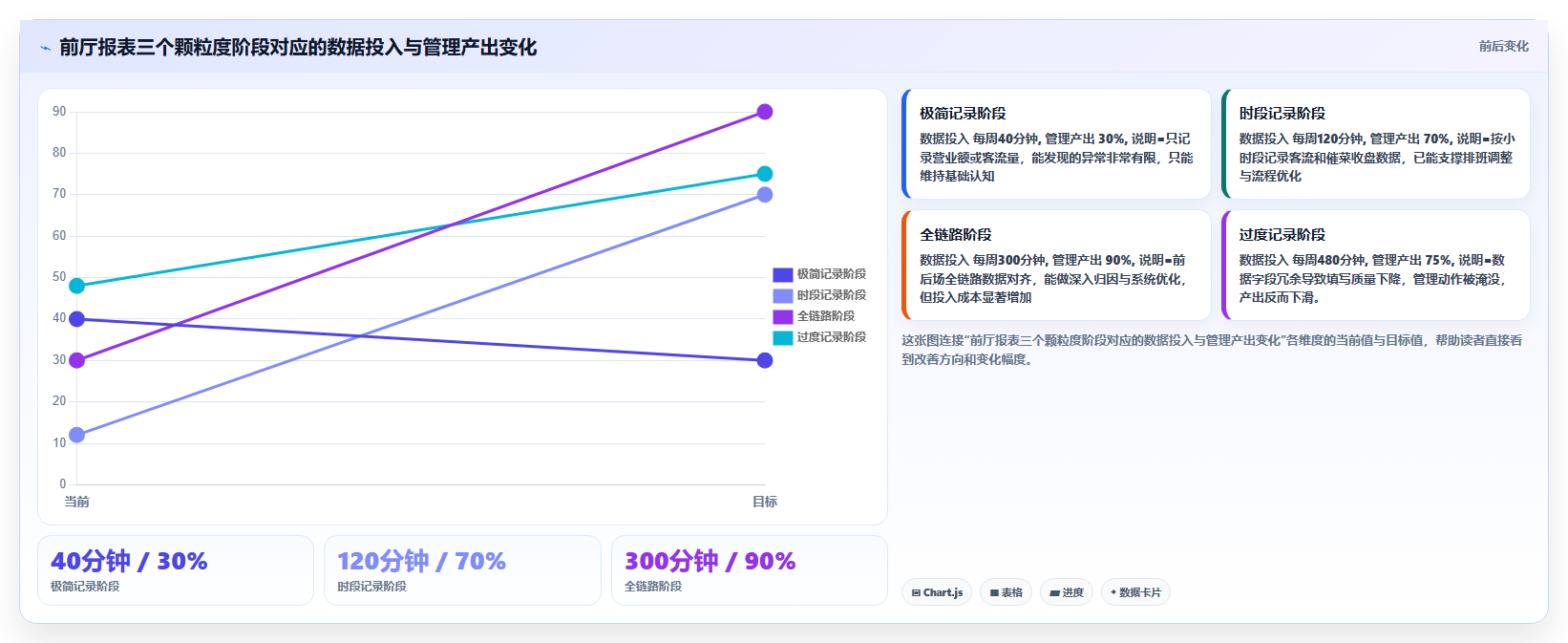Click the icon inside 进度 chip
Screen dimensions: 1568x643
1054,593
